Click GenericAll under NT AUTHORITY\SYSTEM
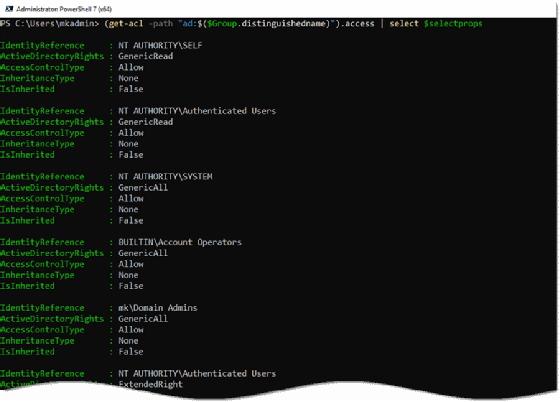This screenshot has height=402, width=560. tap(143, 187)
